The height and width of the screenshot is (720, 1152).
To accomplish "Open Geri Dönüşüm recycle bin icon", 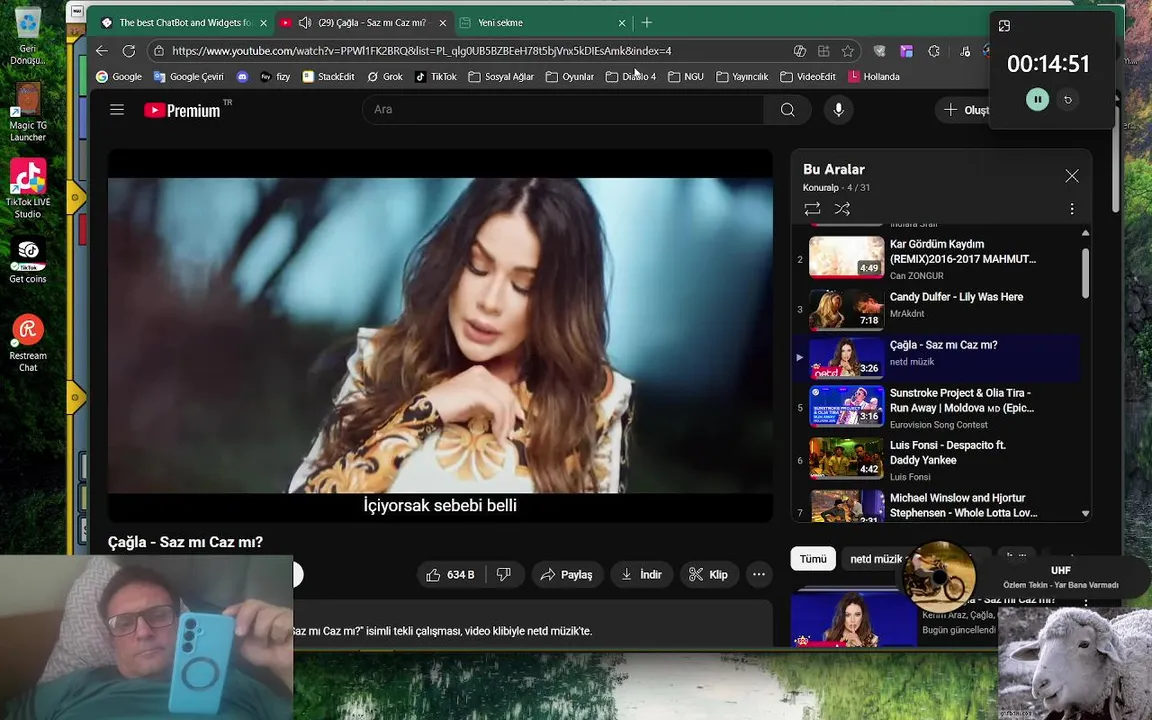I will click(28, 35).
